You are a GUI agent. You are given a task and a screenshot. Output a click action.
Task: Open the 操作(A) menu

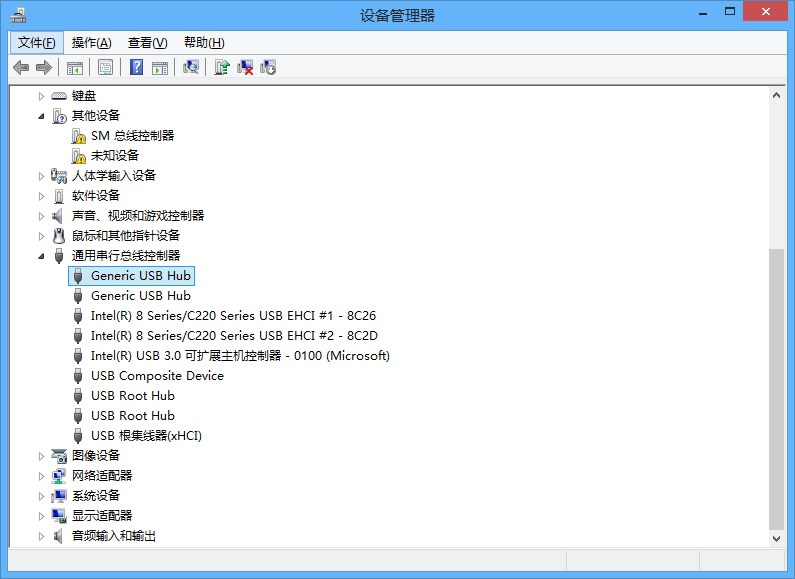coord(91,43)
